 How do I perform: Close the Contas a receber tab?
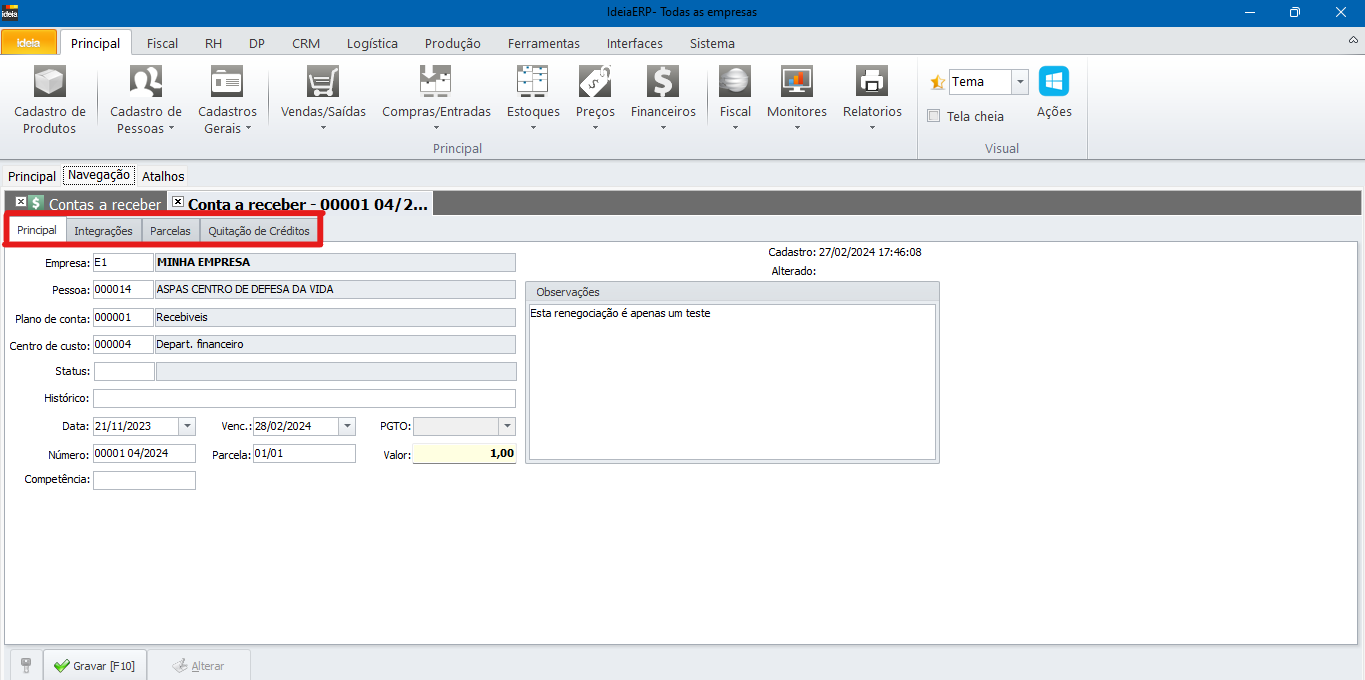click(21, 202)
